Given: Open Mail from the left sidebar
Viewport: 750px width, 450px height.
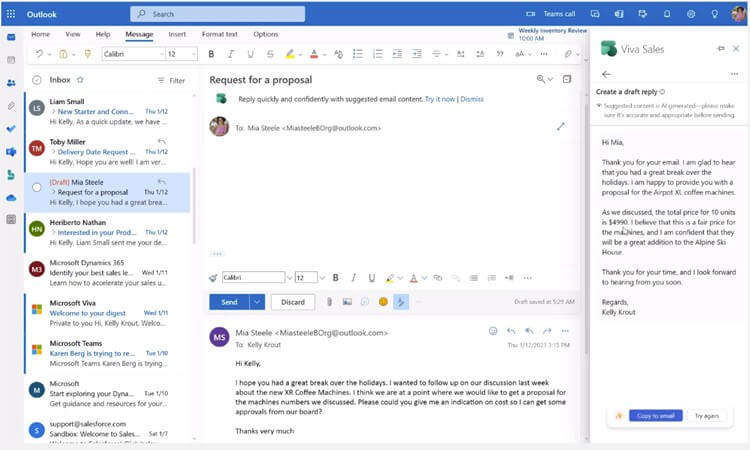Looking at the screenshot, I should [11, 37].
